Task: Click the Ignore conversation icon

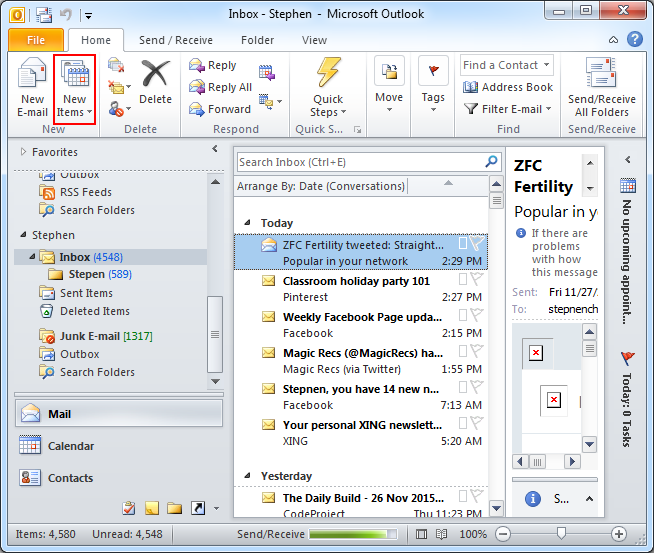Action: click(116, 65)
